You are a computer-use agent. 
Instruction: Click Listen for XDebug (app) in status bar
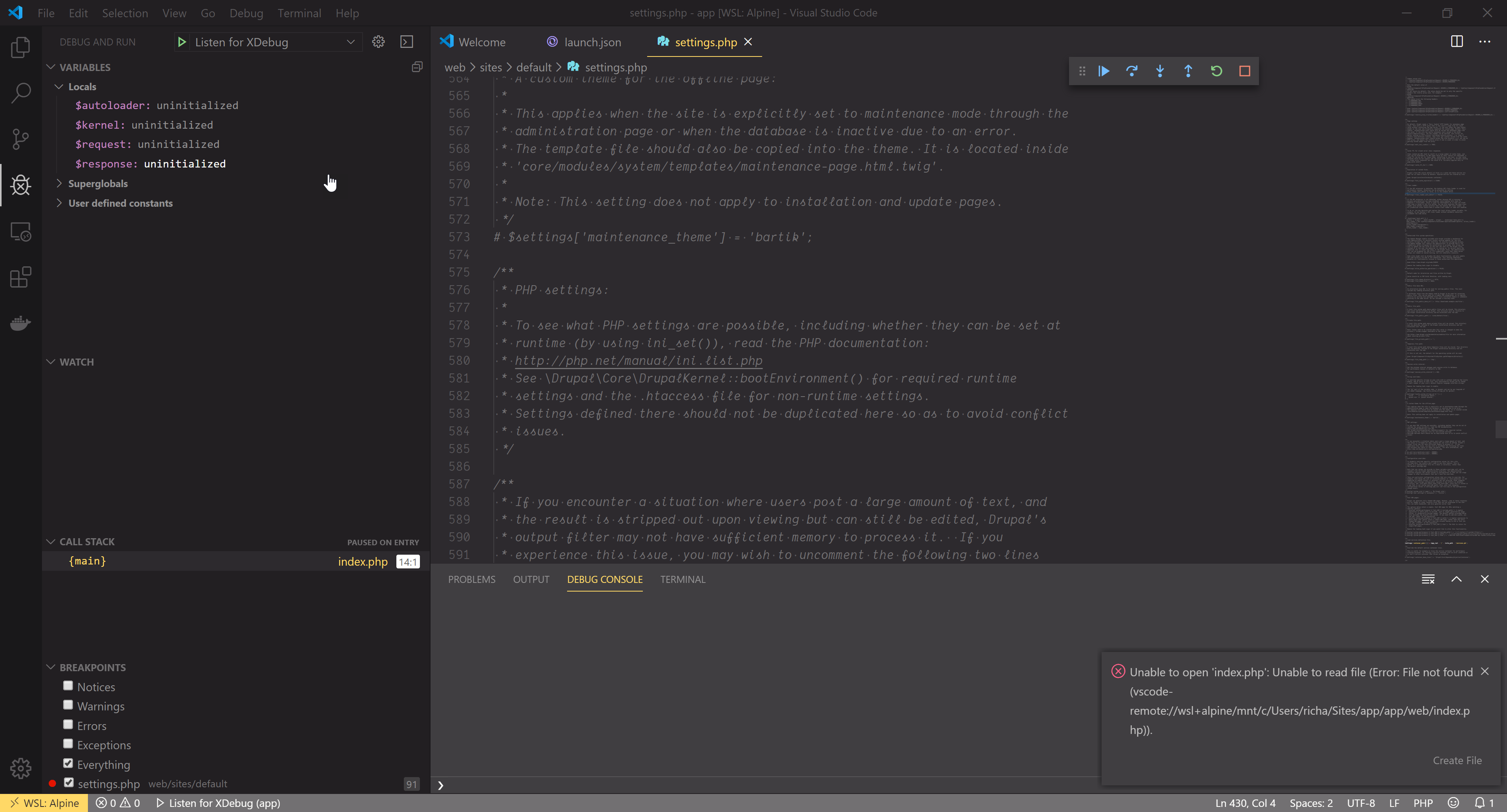[x=218, y=803]
